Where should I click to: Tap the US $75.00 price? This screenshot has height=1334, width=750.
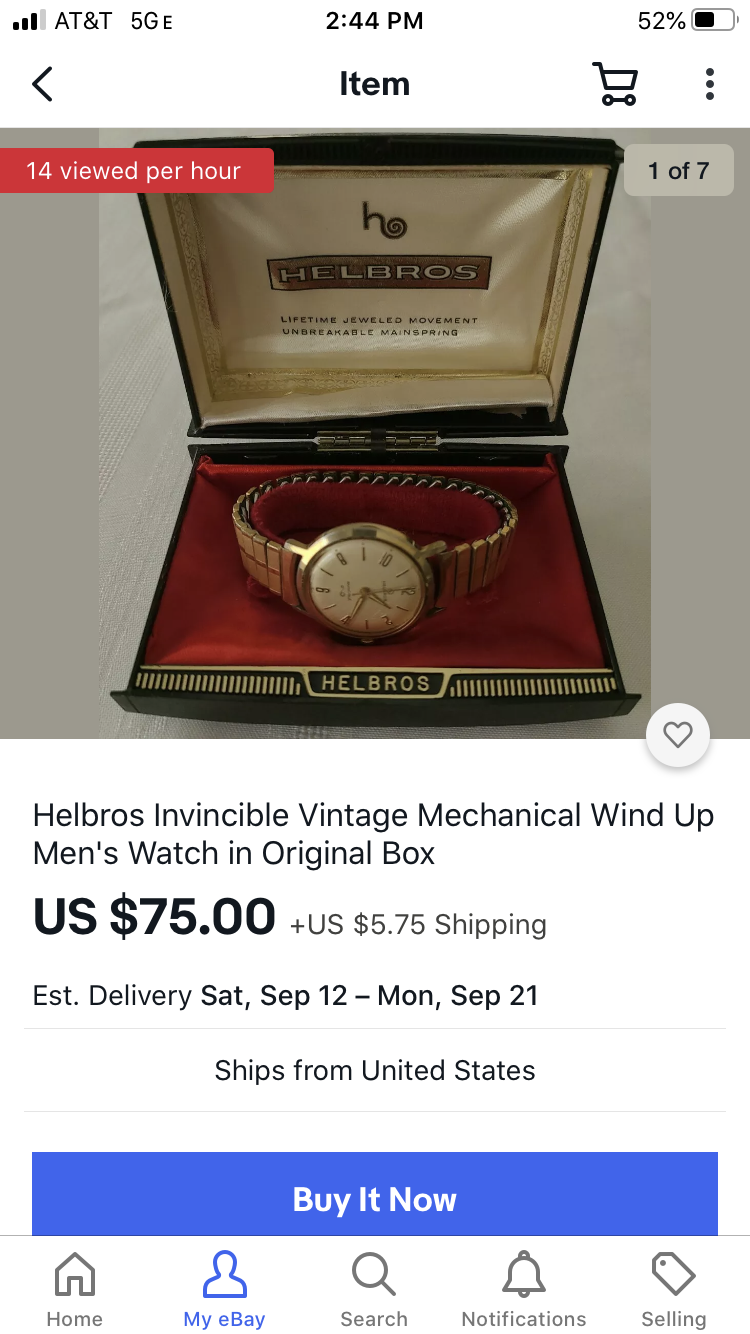pos(154,916)
